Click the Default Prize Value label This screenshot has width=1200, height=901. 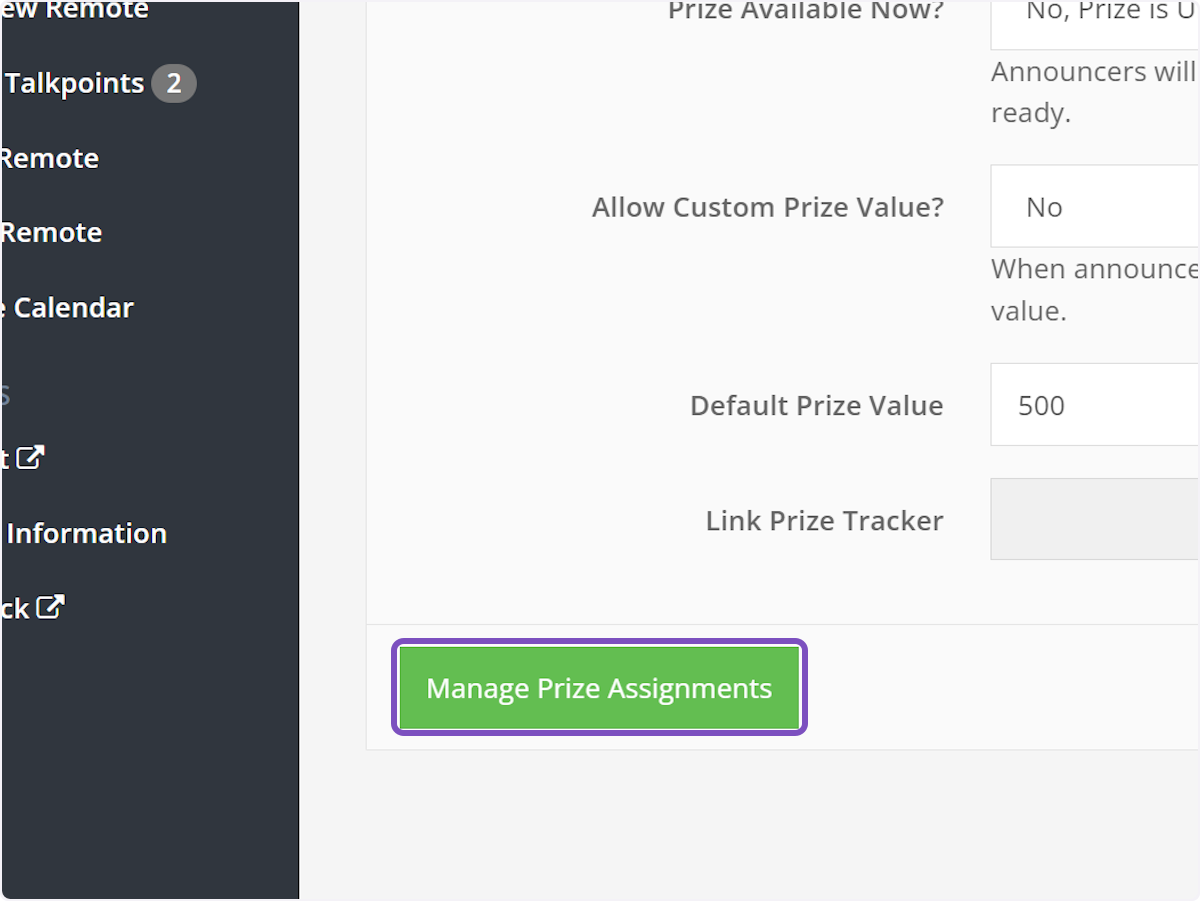(815, 405)
